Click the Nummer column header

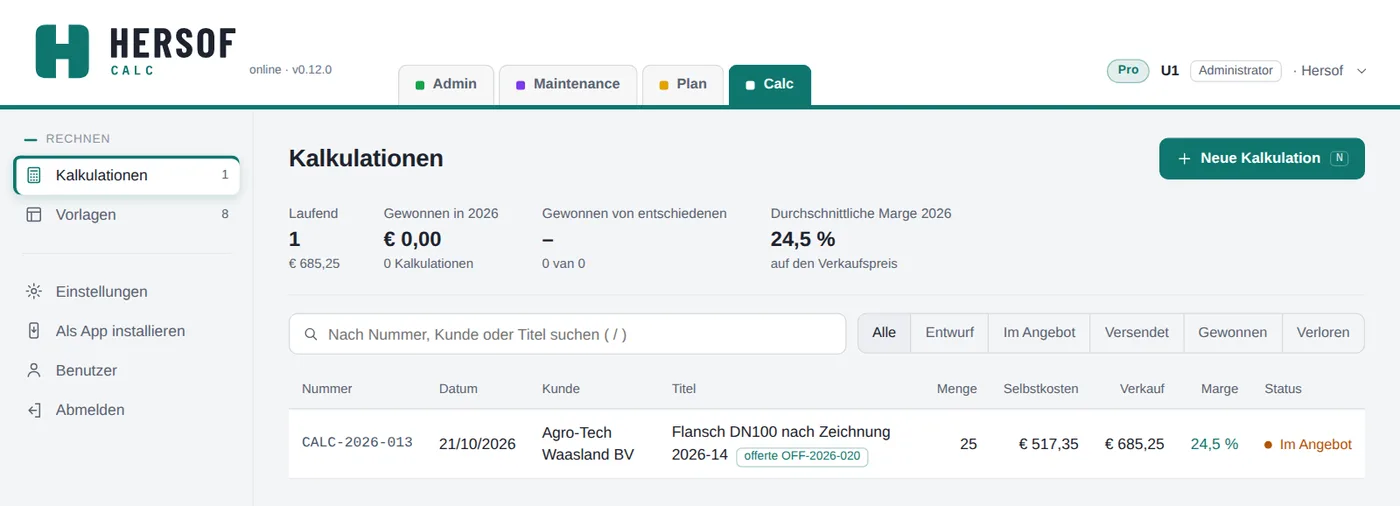(327, 388)
